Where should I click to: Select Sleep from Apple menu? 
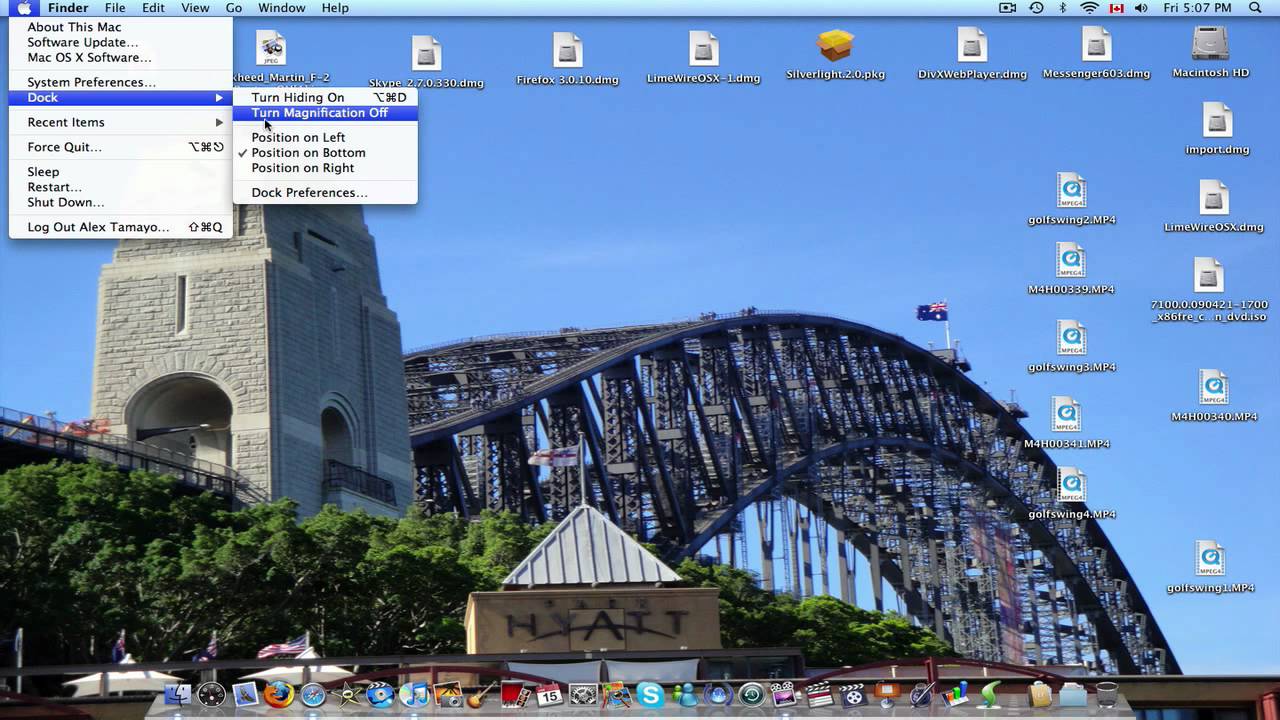click(121, 172)
